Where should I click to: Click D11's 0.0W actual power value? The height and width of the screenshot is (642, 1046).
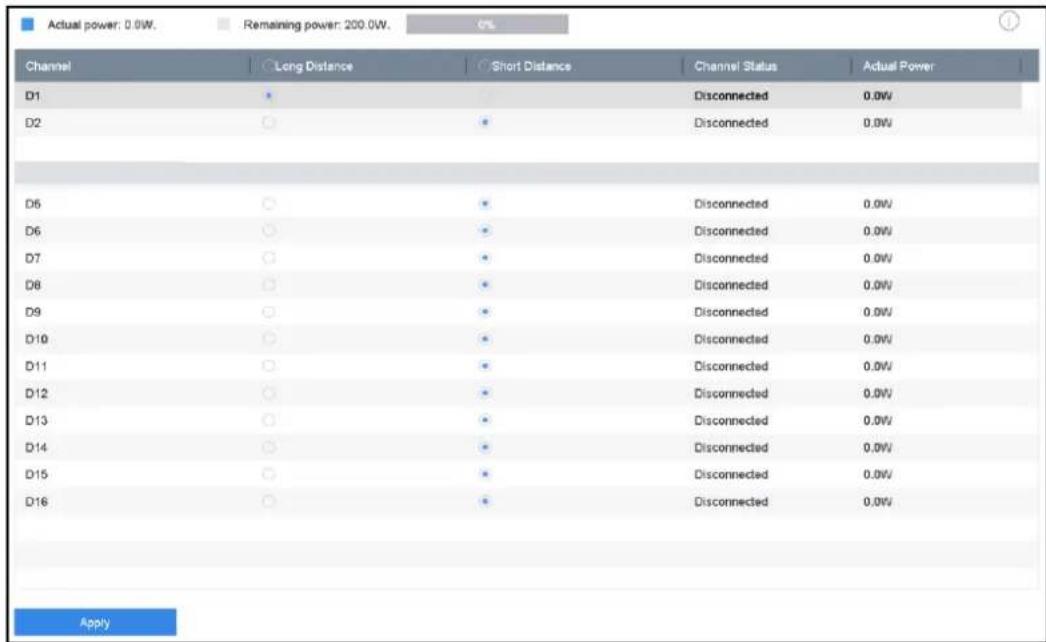click(x=877, y=366)
